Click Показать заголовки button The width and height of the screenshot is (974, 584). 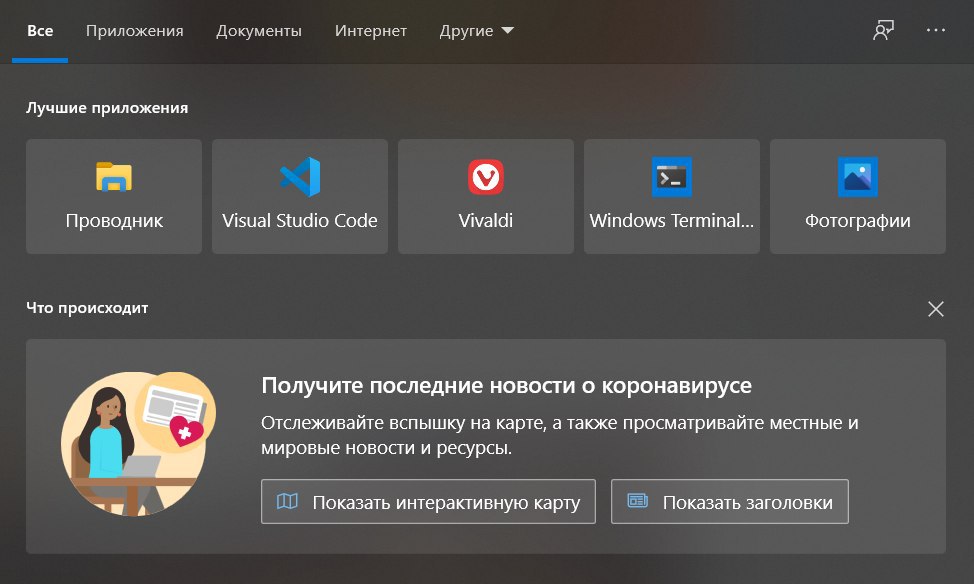pyautogui.click(x=729, y=501)
